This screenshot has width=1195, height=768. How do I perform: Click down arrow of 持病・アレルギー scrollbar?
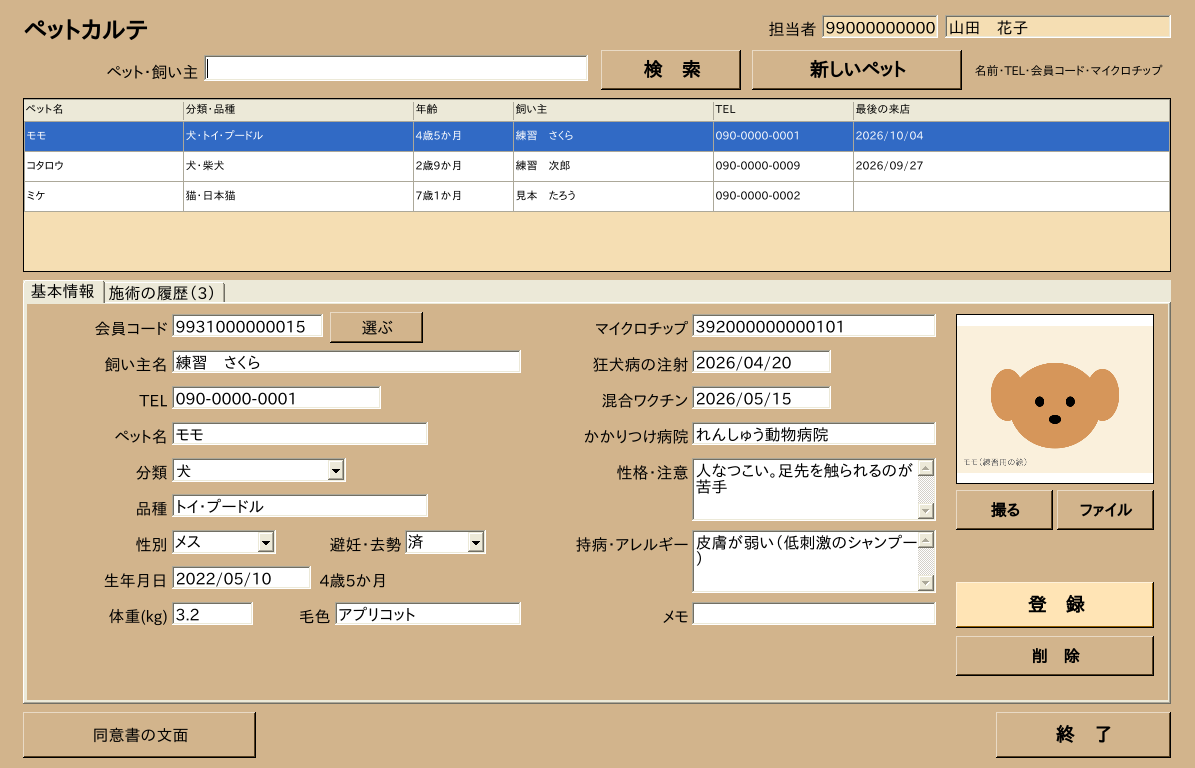point(926,583)
